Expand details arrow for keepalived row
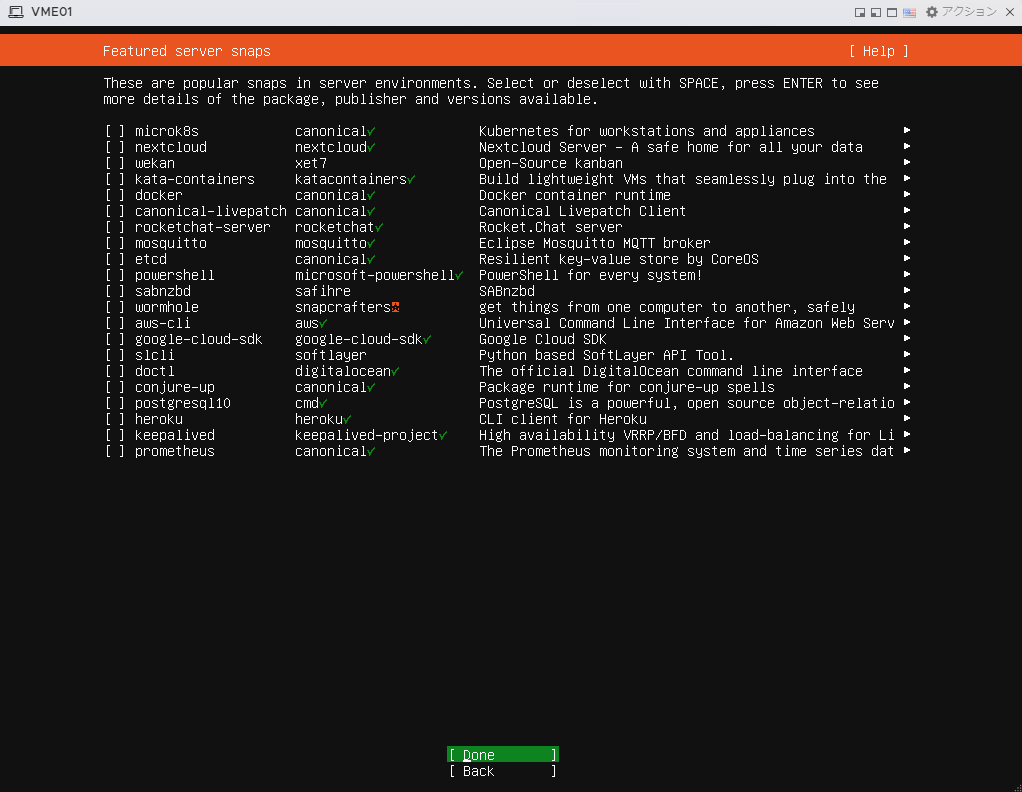This screenshot has height=792, width=1022. (907, 434)
